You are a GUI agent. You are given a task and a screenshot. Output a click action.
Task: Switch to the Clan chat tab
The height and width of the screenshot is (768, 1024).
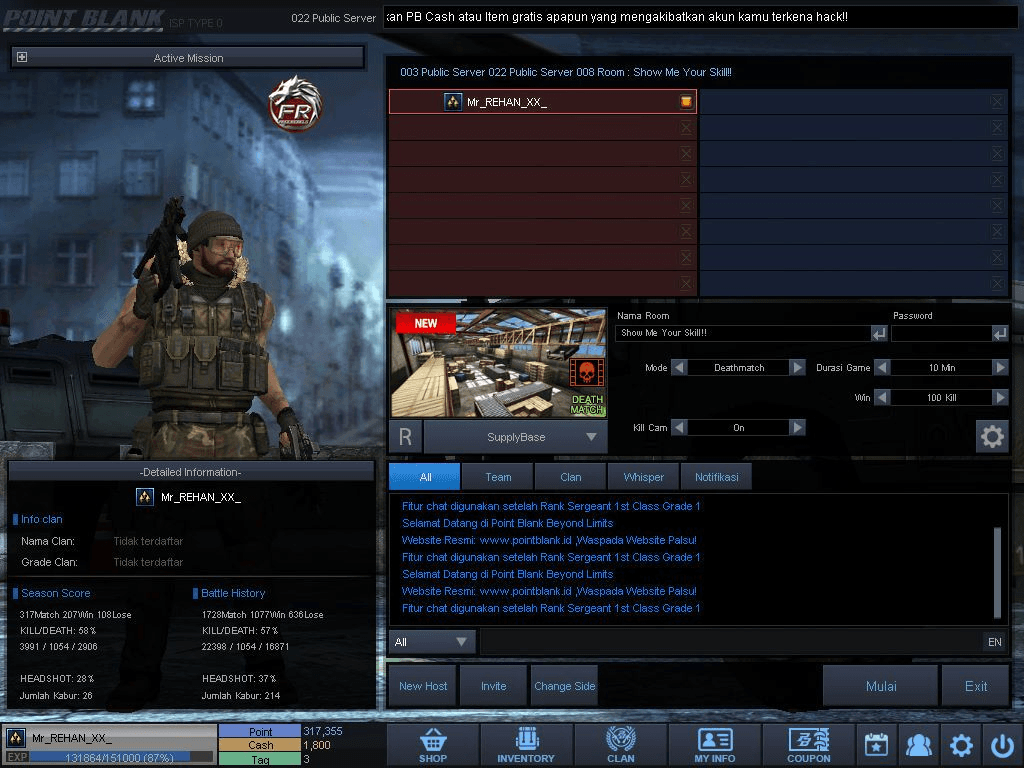(x=570, y=477)
